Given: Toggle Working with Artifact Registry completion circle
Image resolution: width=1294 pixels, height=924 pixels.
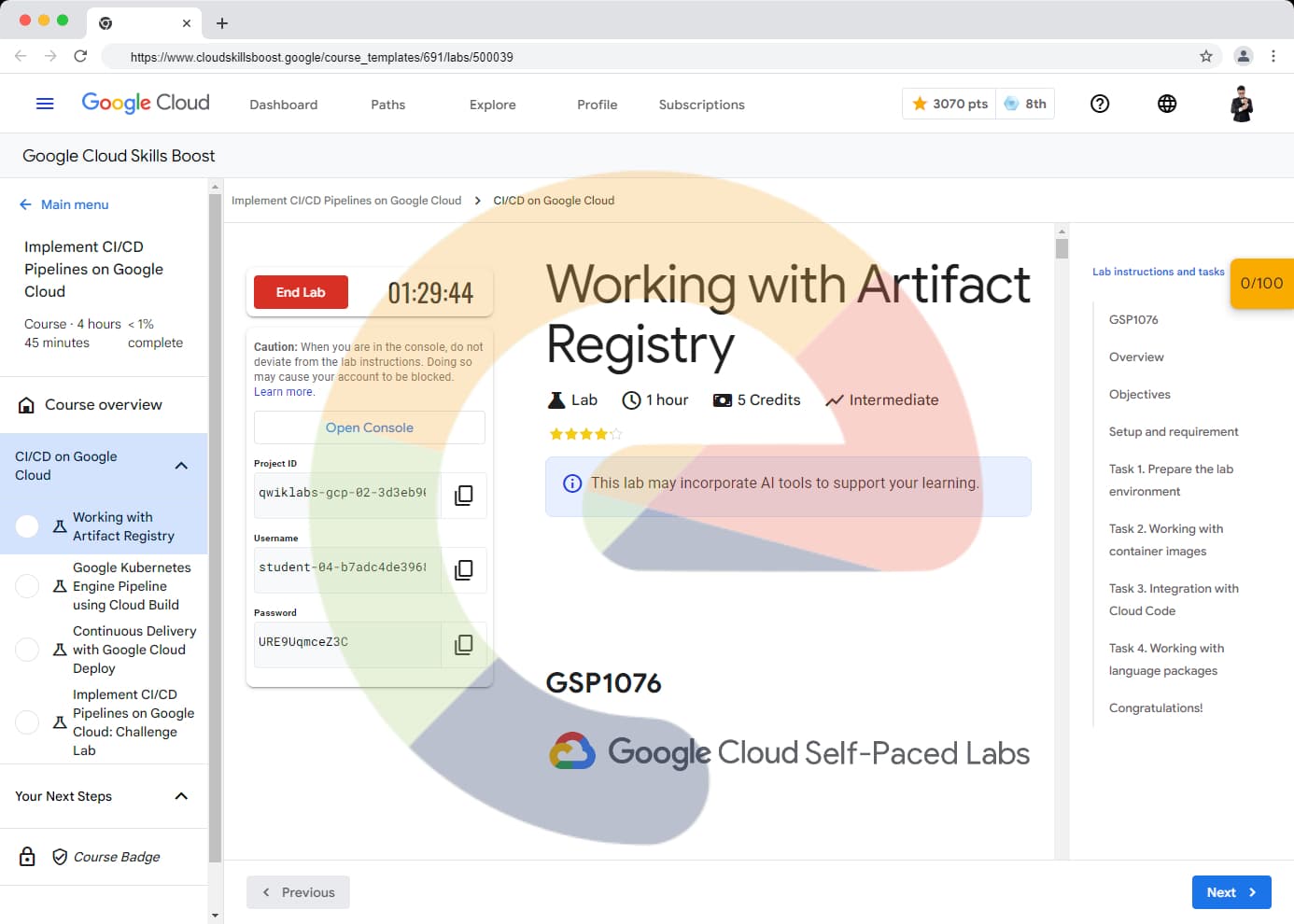Looking at the screenshot, I should [27, 526].
